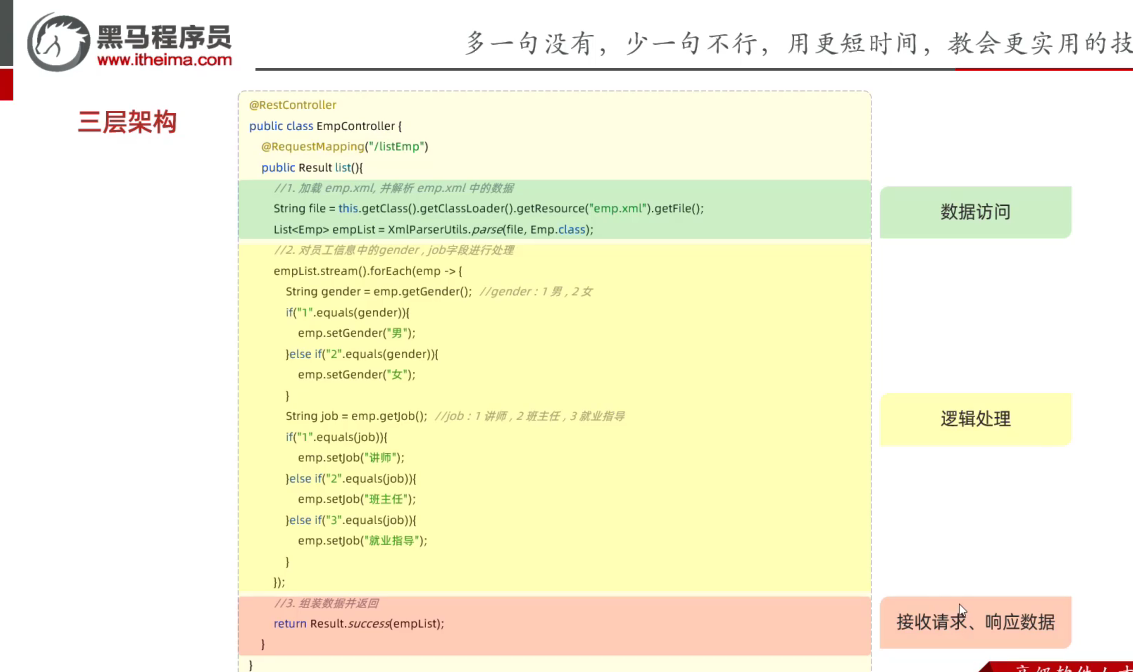
Task: Select the 三层架构 slide title
Action: coord(127,121)
